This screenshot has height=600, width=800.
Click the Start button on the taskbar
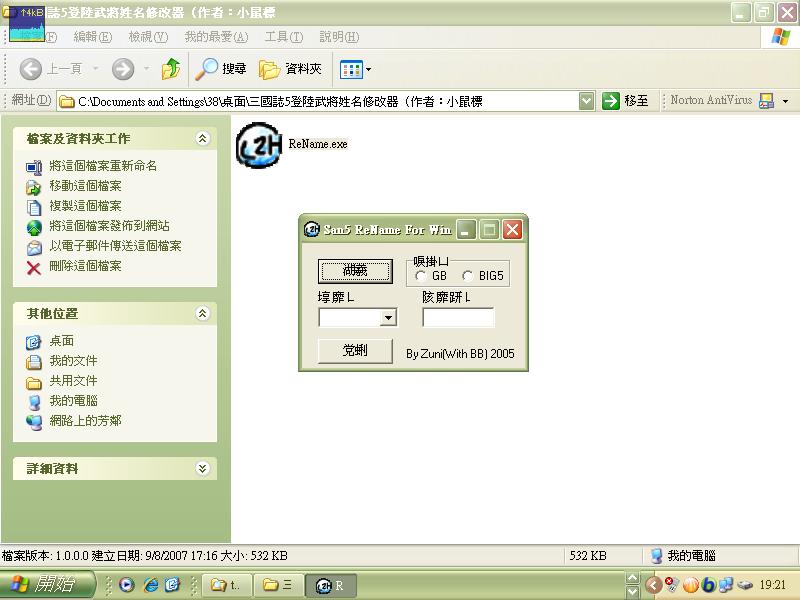click(48, 585)
